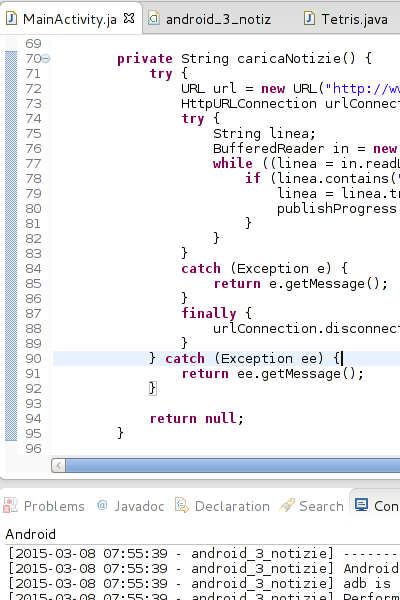This screenshot has height=600, width=400.
Task: Open the android_3_notiz editor tab
Action: tap(210, 18)
